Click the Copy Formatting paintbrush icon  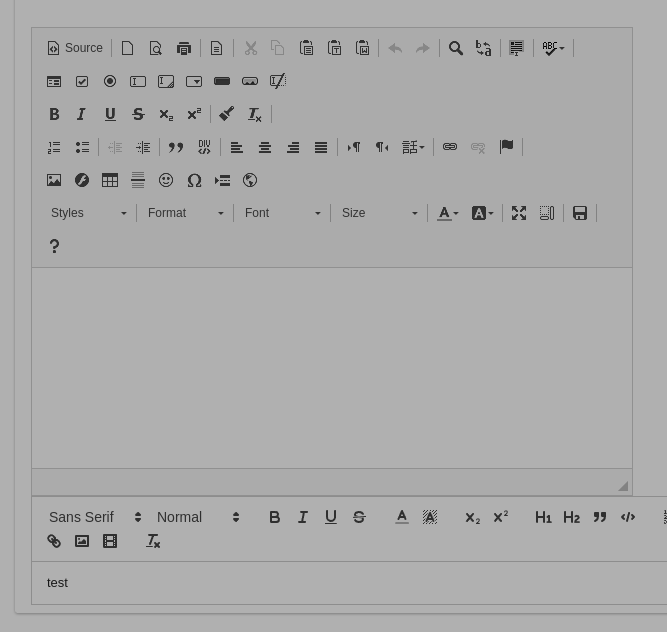(x=226, y=114)
